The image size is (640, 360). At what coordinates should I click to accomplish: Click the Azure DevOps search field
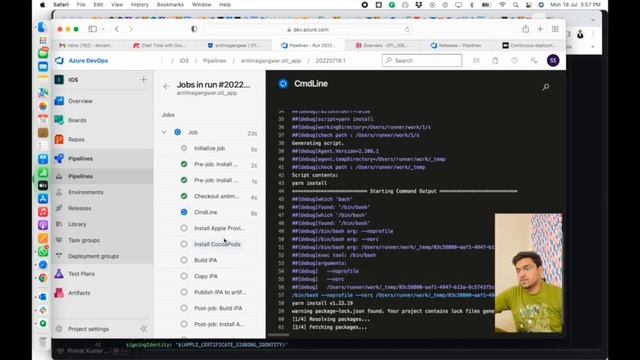(422, 60)
